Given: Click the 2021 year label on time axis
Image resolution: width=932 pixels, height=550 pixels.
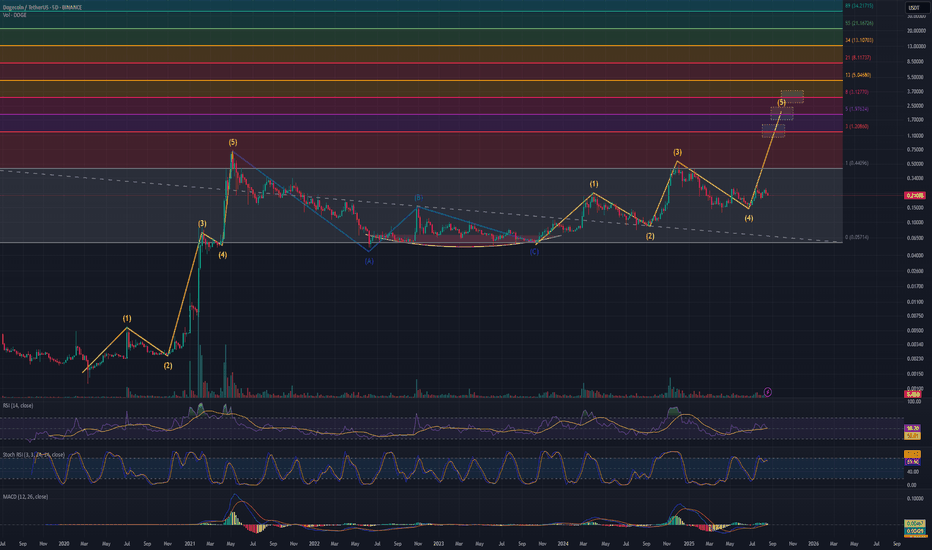Looking at the screenshot, I should click(190, 543).
